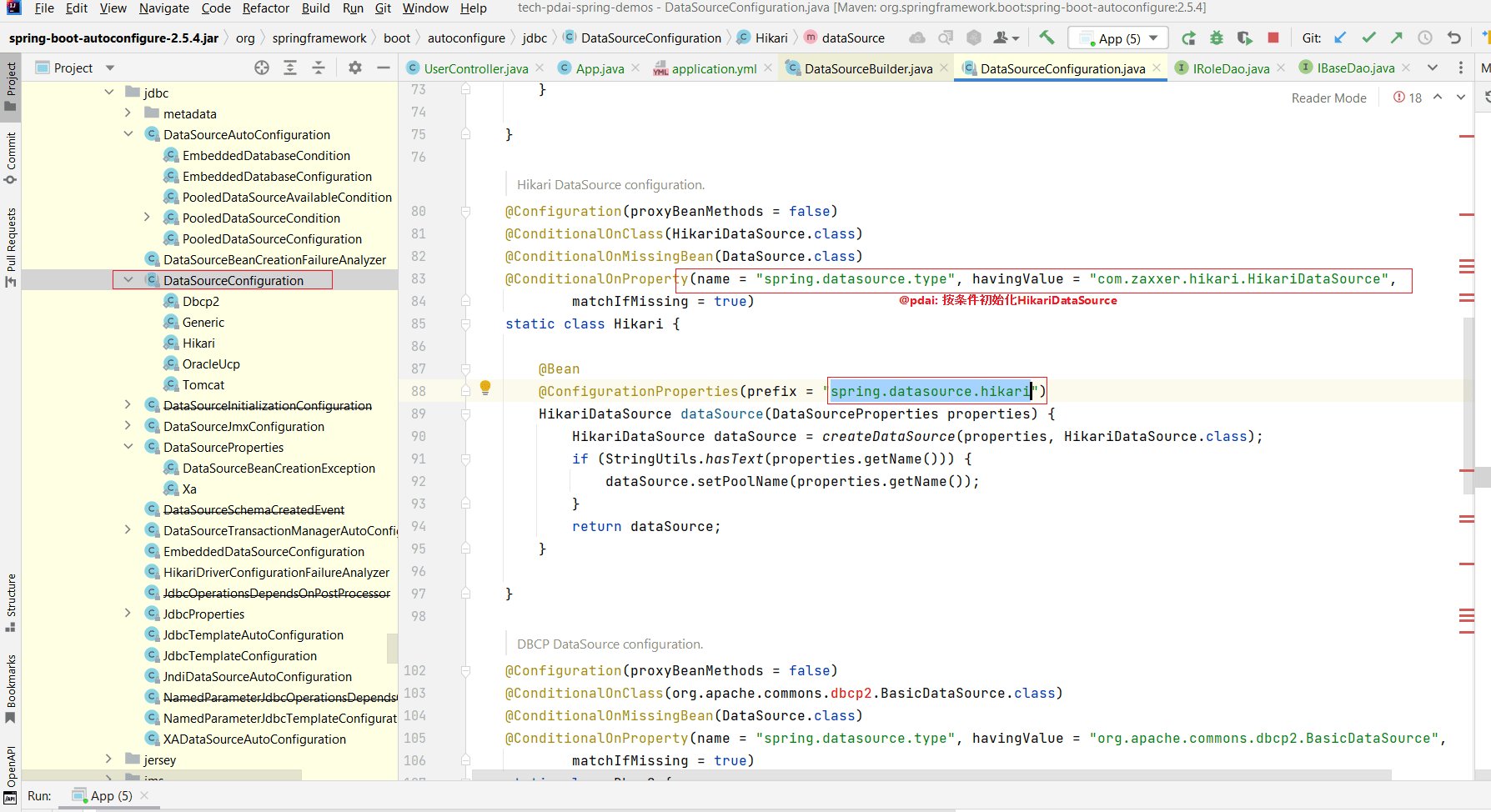The width and height of the screenshot is (1491, 812).
Task: Rerun App with the green rerun icon
Action: coord(1188,38)
